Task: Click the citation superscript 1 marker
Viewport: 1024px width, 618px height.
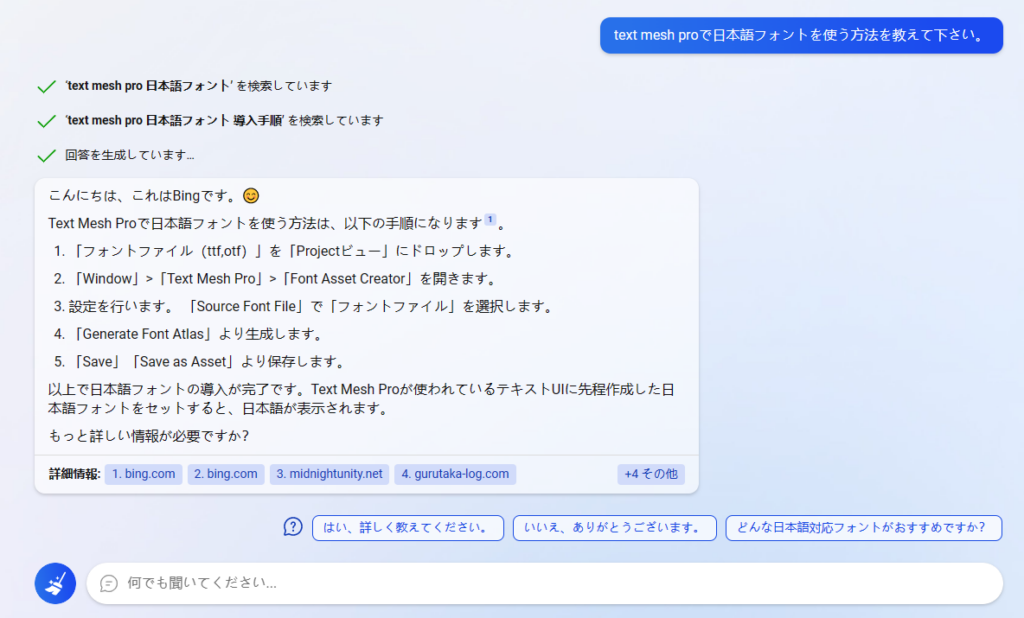Action: click(490, 220)
